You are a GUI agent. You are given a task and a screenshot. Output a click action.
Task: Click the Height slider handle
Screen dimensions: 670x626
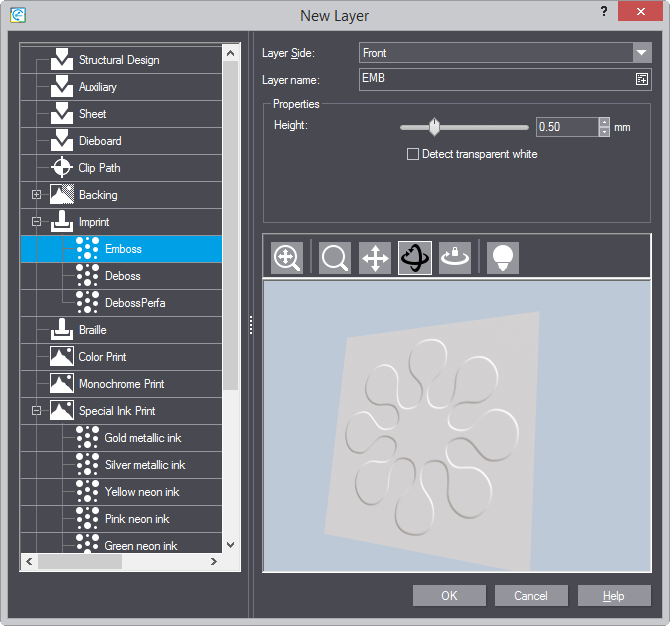[434, 127]
